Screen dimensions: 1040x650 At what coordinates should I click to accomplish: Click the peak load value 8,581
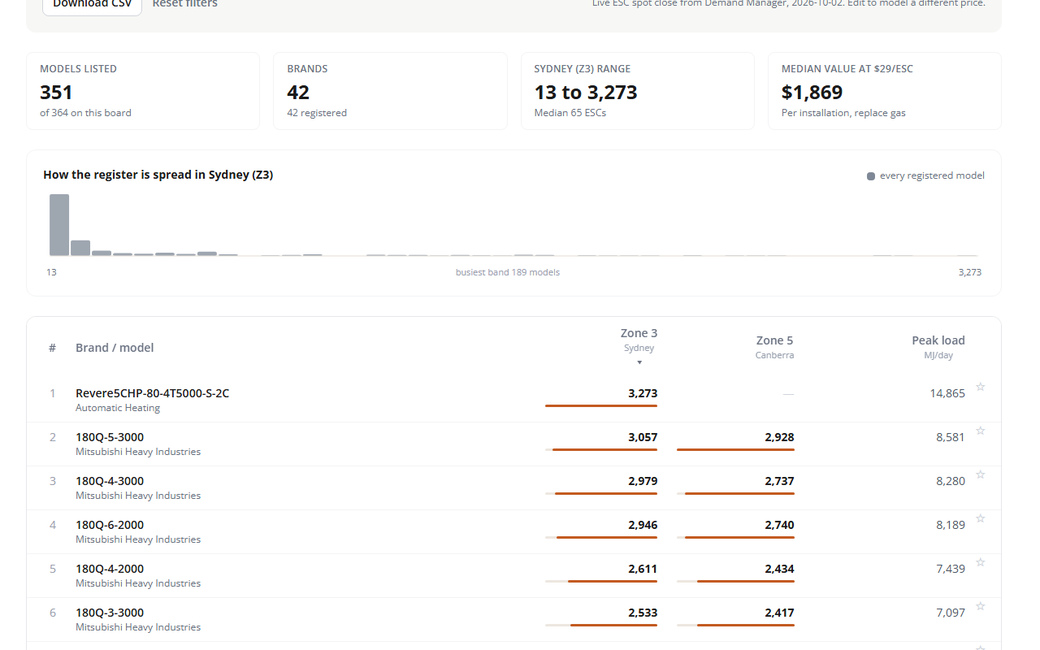[950, 437]
